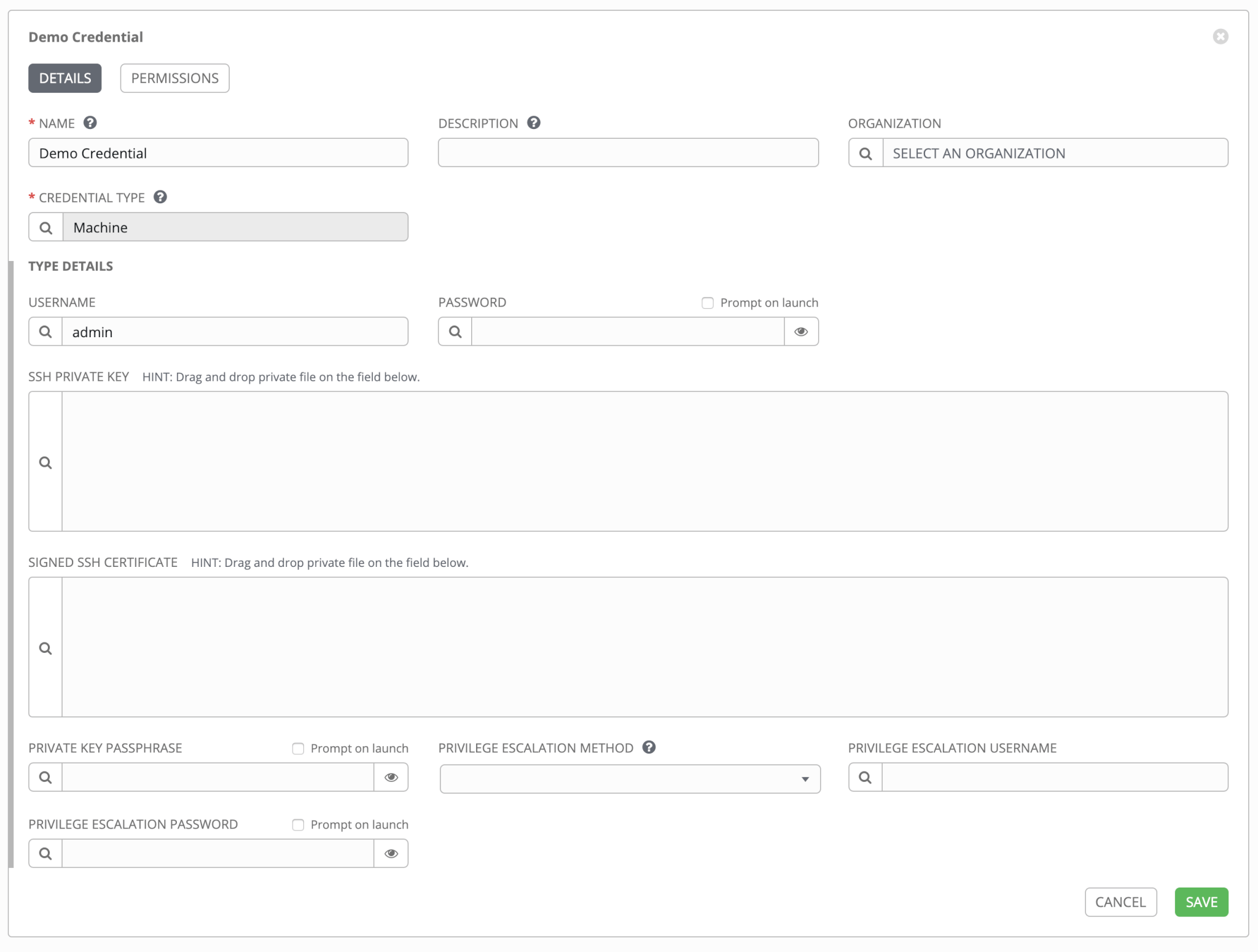Switch to the Permissions tab

pyautogui.click(x=174, y=78)
